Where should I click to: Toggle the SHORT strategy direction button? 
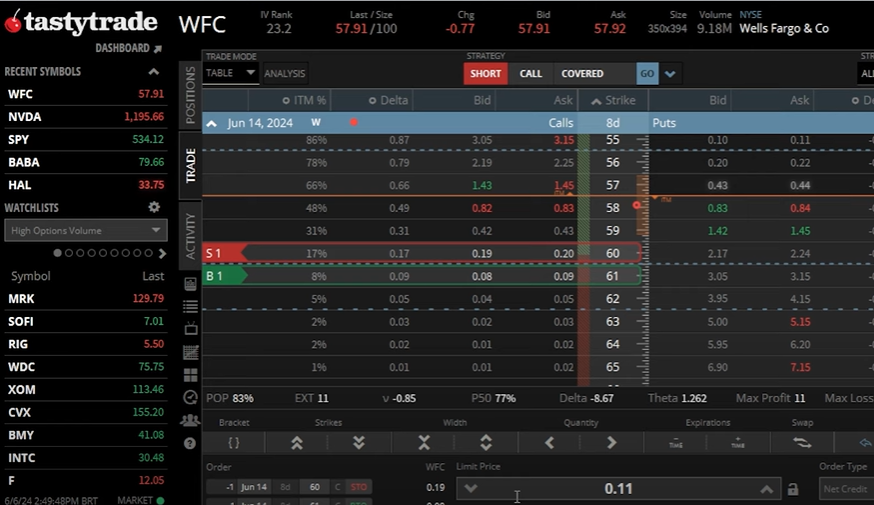[486, 73]
